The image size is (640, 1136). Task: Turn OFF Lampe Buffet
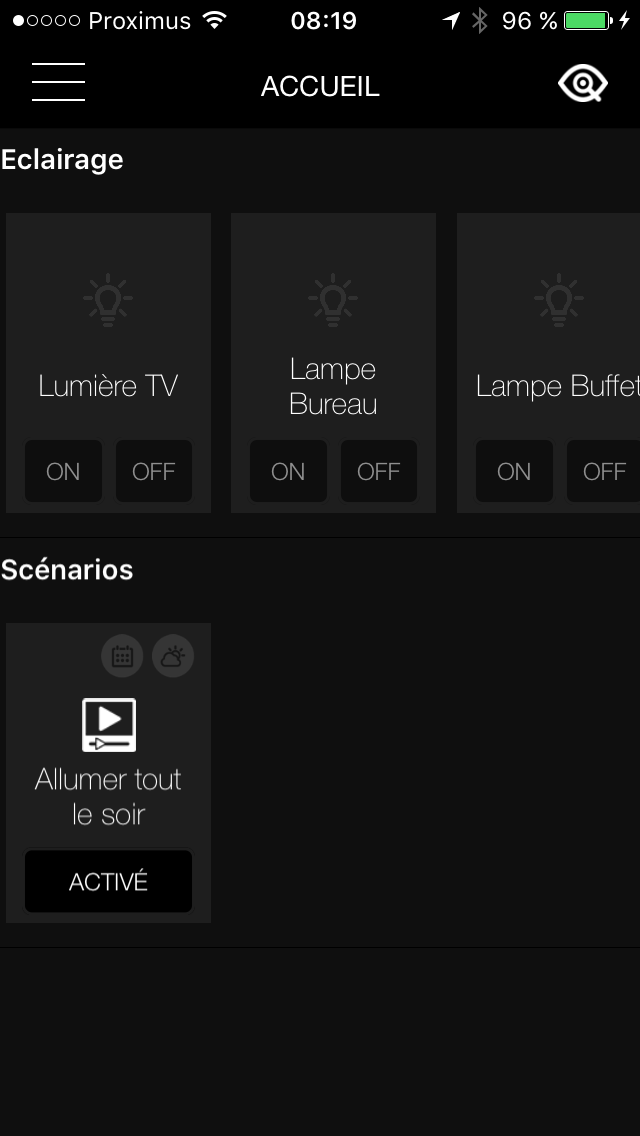604,471
